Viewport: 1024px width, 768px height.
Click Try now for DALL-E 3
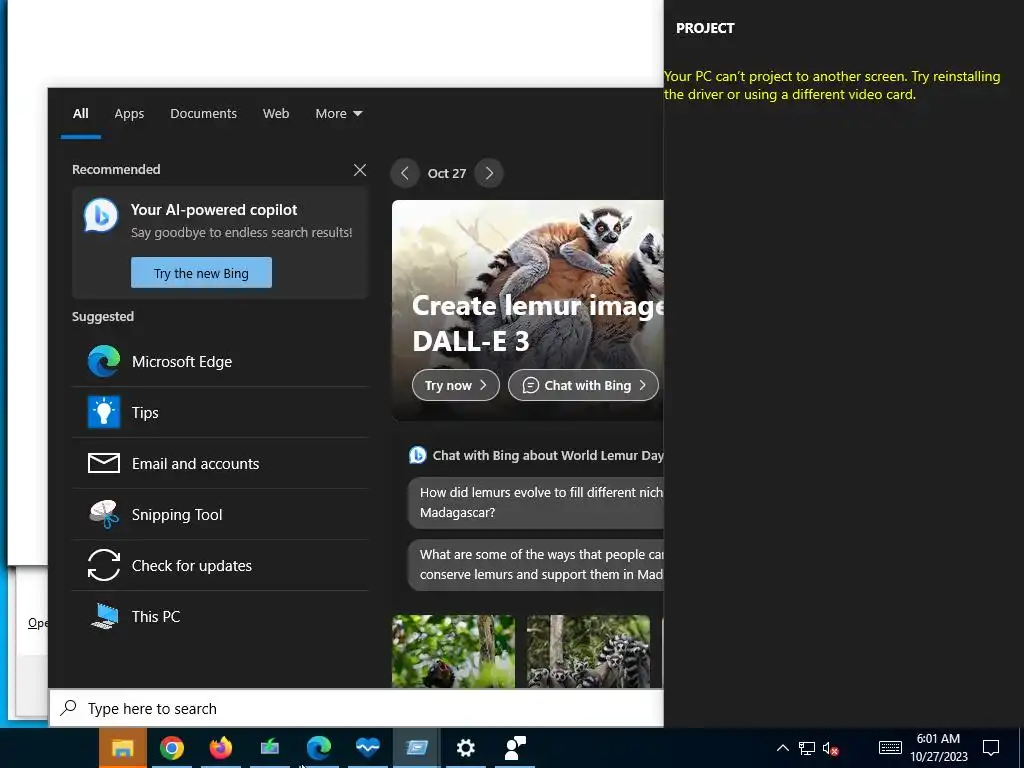pos(455,385)
